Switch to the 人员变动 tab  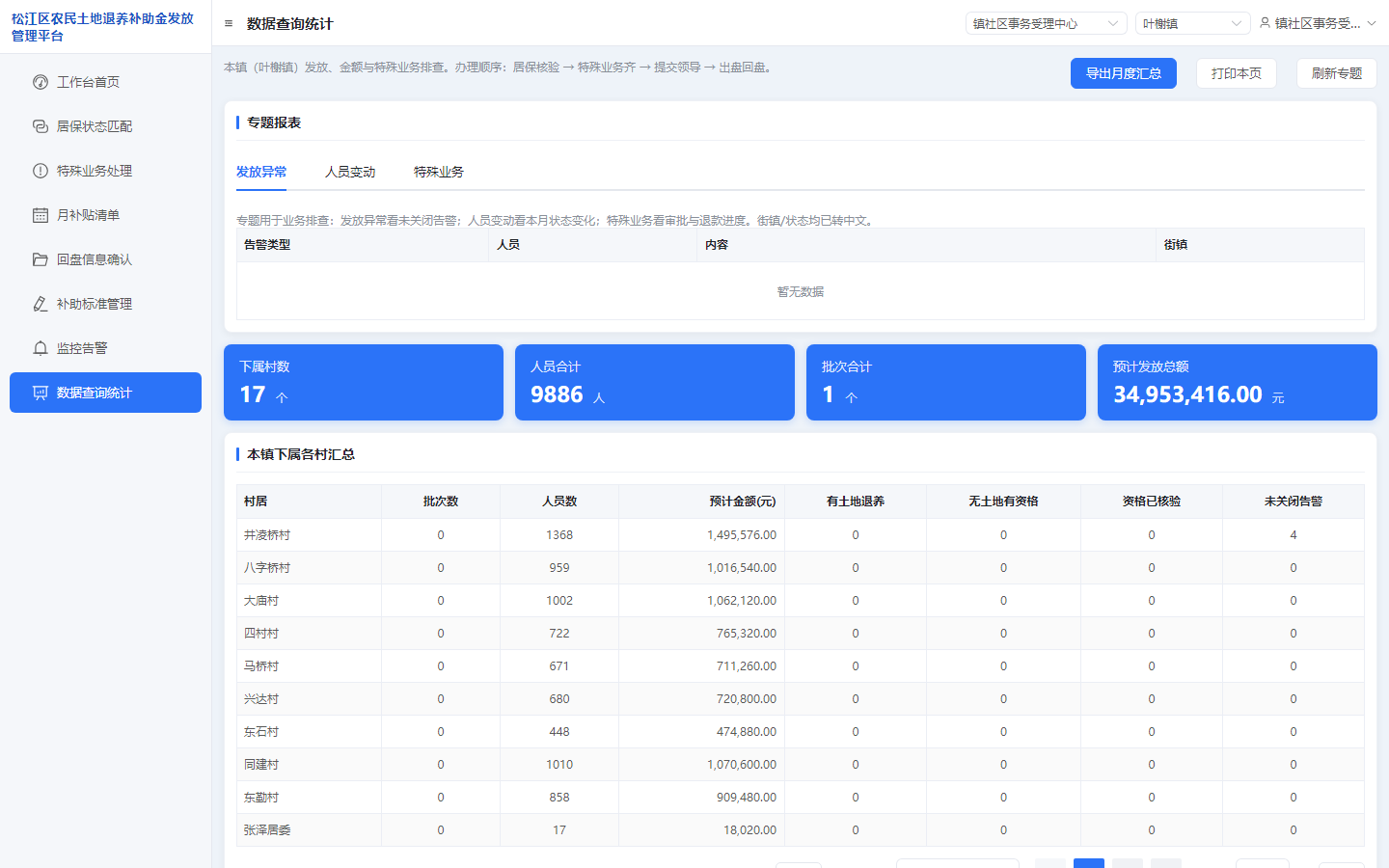tap(350, 172)
